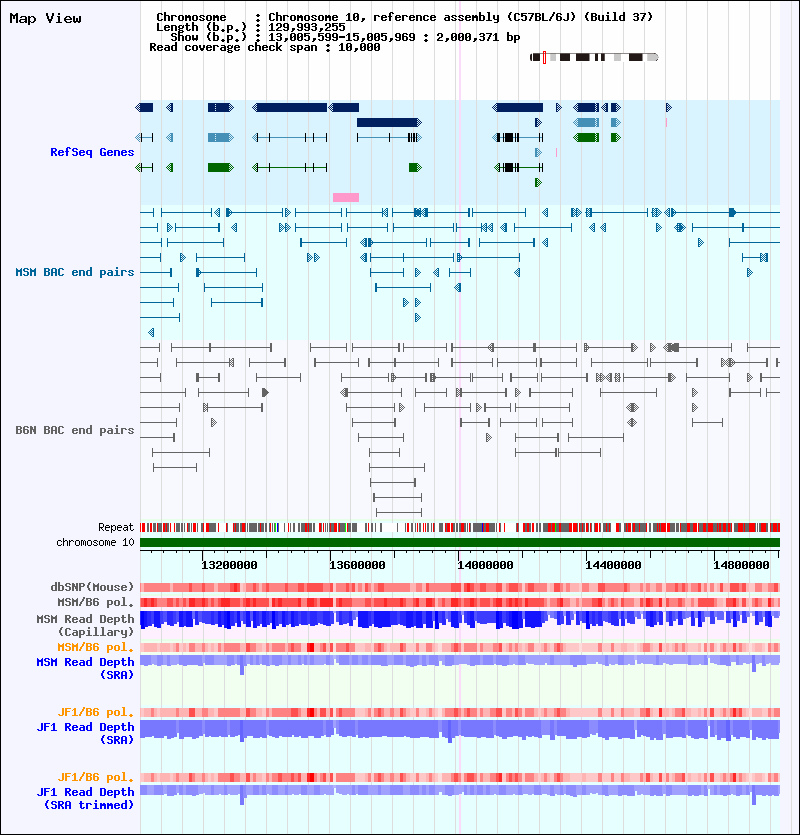Click black MSM/B6 pol. label below dbSNP(Mouse)
800x835 pixels.
(96, 602)
